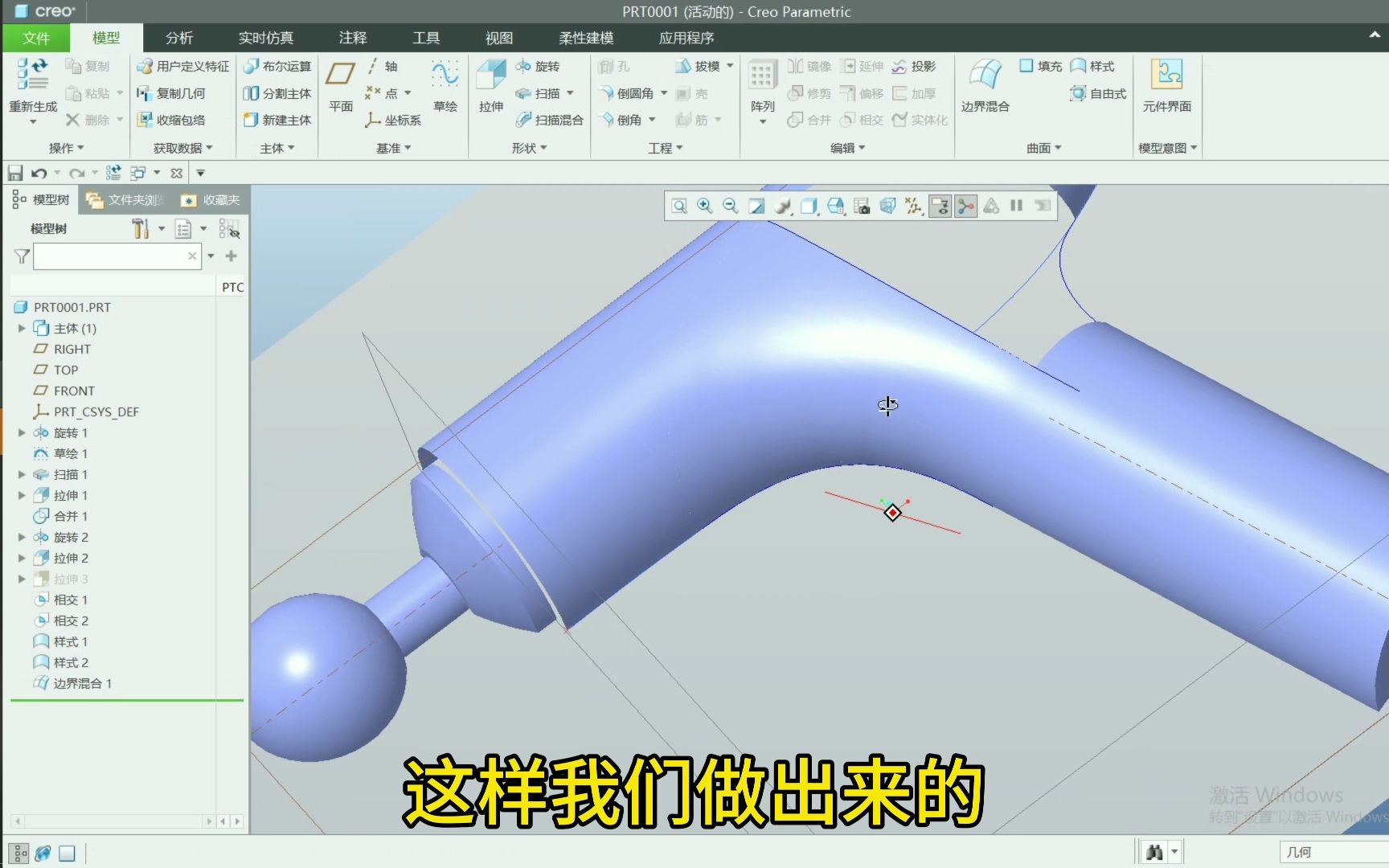Viewport: 1389px width, 868px height.
Task: Click the 布尔运算 boolean operations tool
Action: [277, 67]
